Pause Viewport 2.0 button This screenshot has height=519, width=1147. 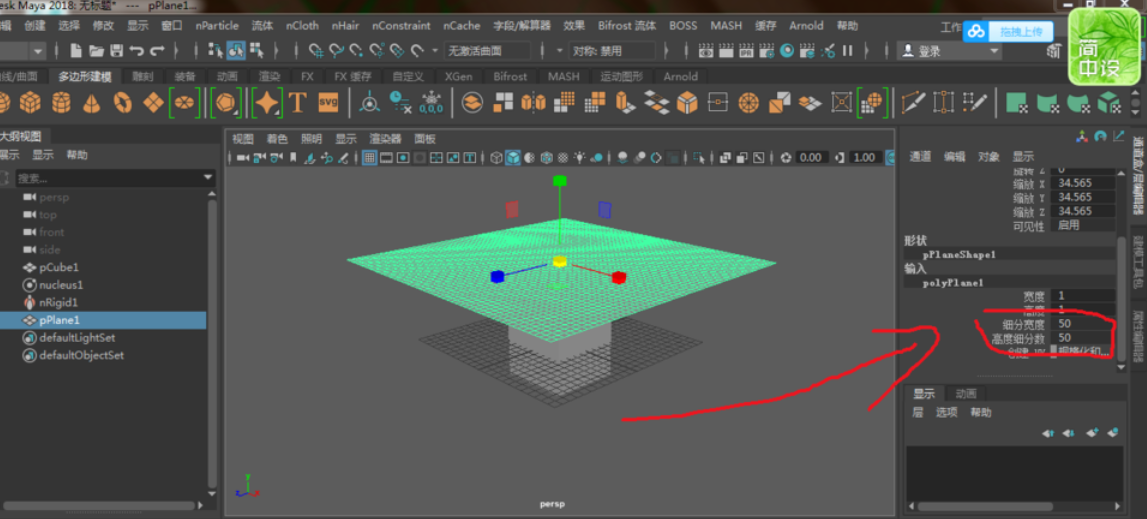(x=848, y=51)
